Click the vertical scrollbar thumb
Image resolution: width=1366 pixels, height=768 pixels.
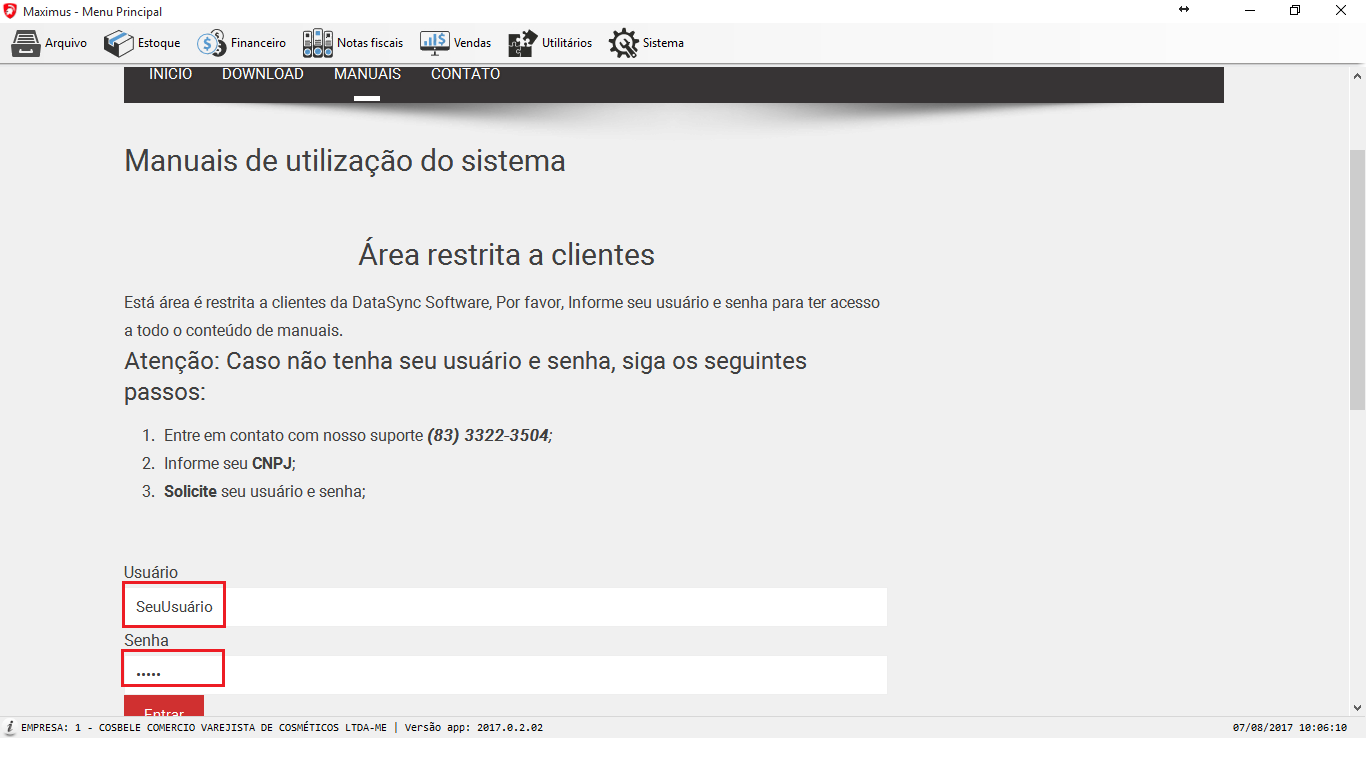[1357, 280]
